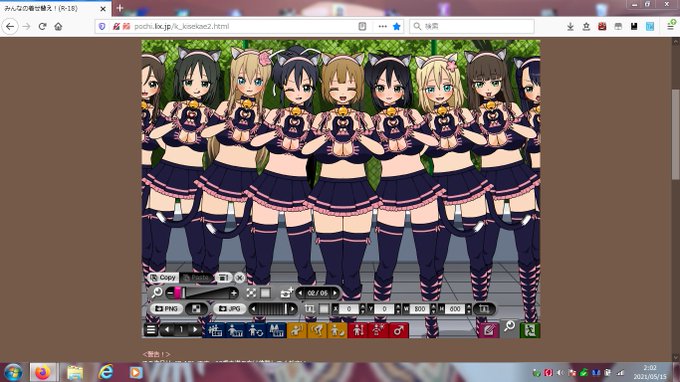Click the Paste button in the game panel
Screen dimensions: 680x382
[196, 277]
